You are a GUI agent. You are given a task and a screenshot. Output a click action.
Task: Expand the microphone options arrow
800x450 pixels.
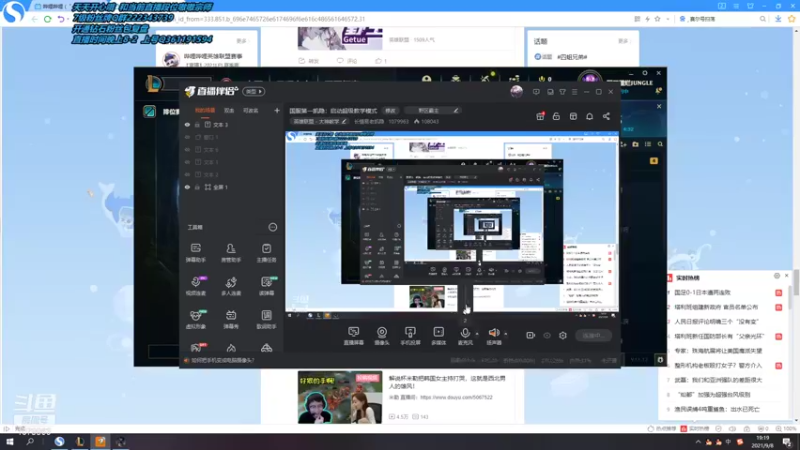477,334
